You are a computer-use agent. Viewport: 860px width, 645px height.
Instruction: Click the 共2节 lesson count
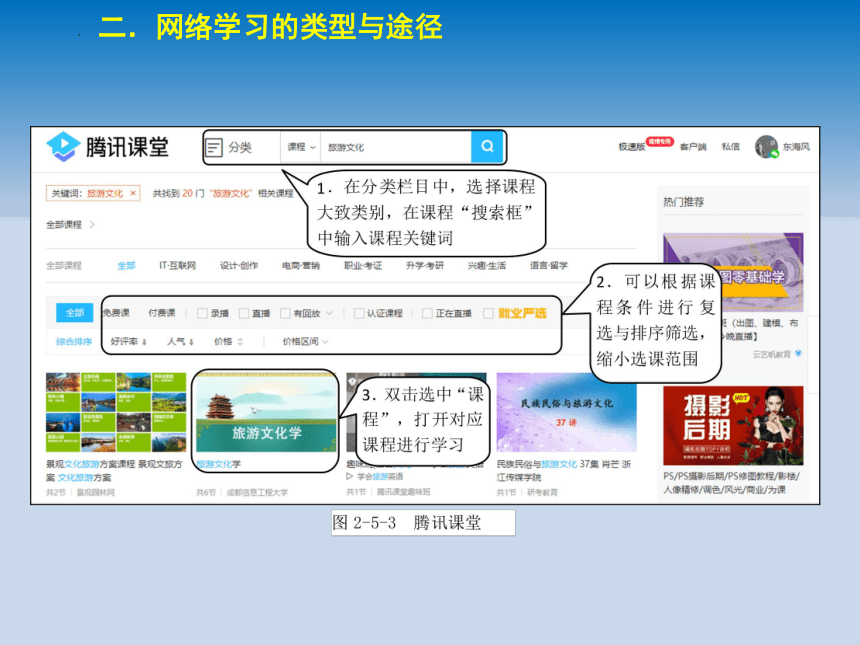[x=55, y=493]
